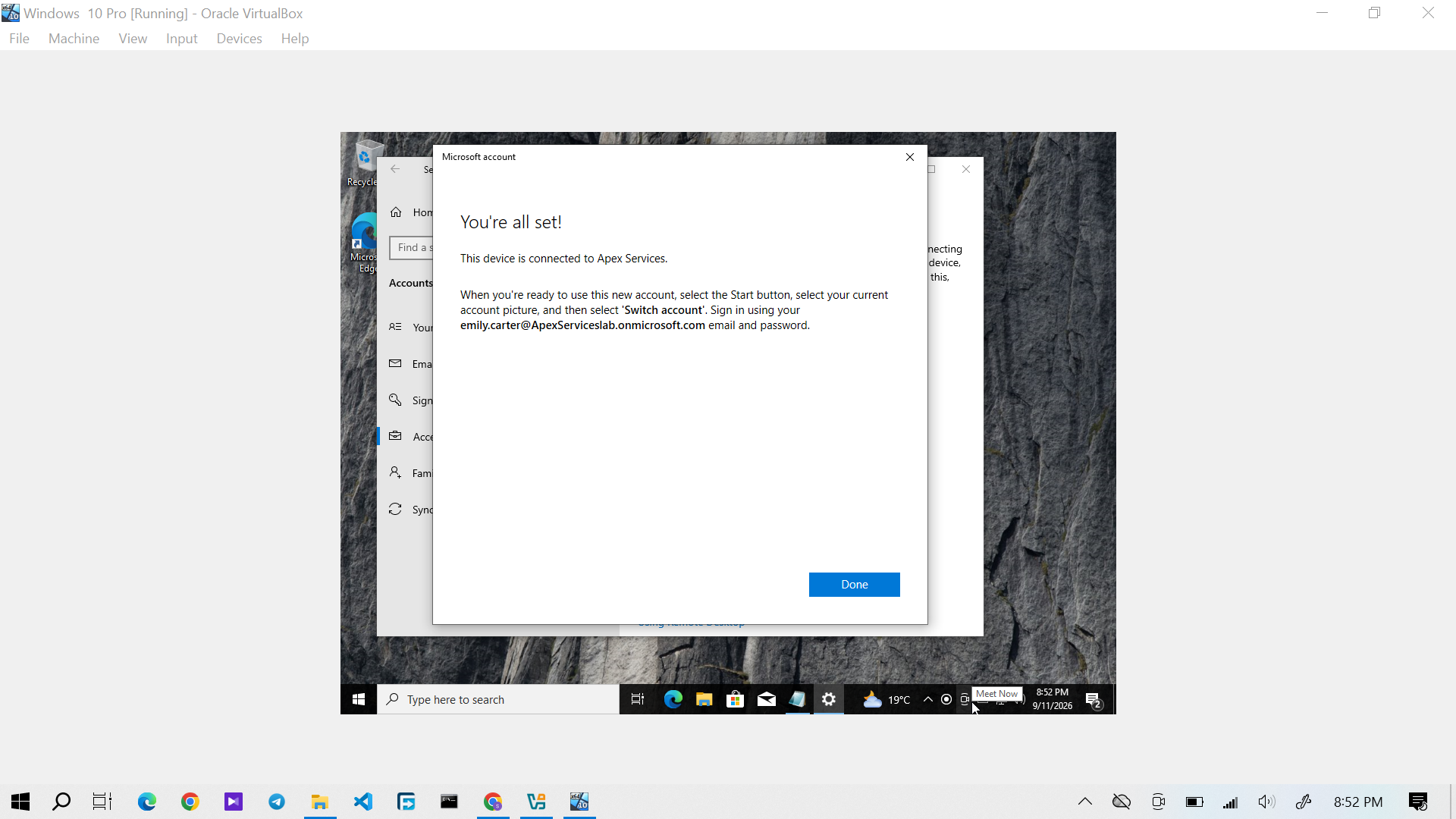Select Email & accounts in Settings sidebar
The height and width of the screenshot is (819, 1456).
tap(410, 364)
